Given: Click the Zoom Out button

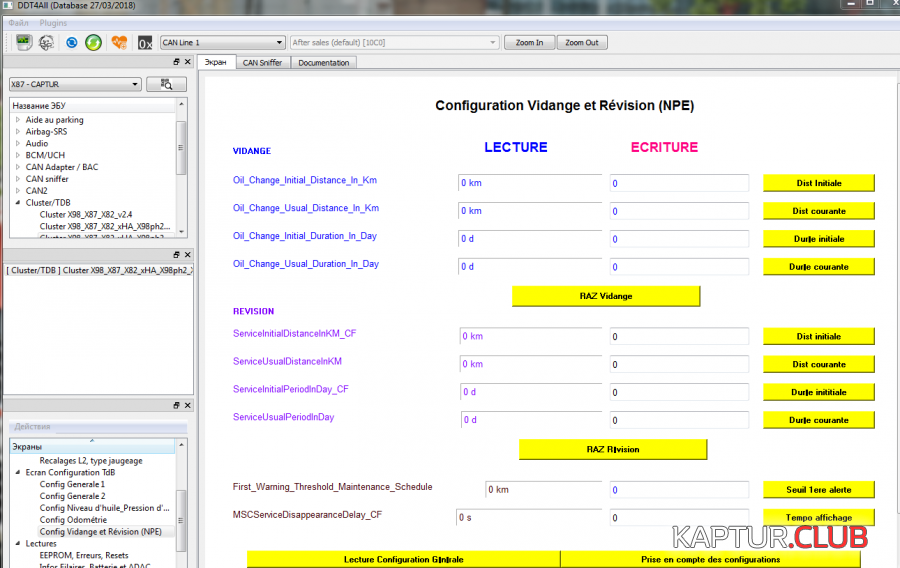Looking at the screenshot, I should [x=581, y=42].
